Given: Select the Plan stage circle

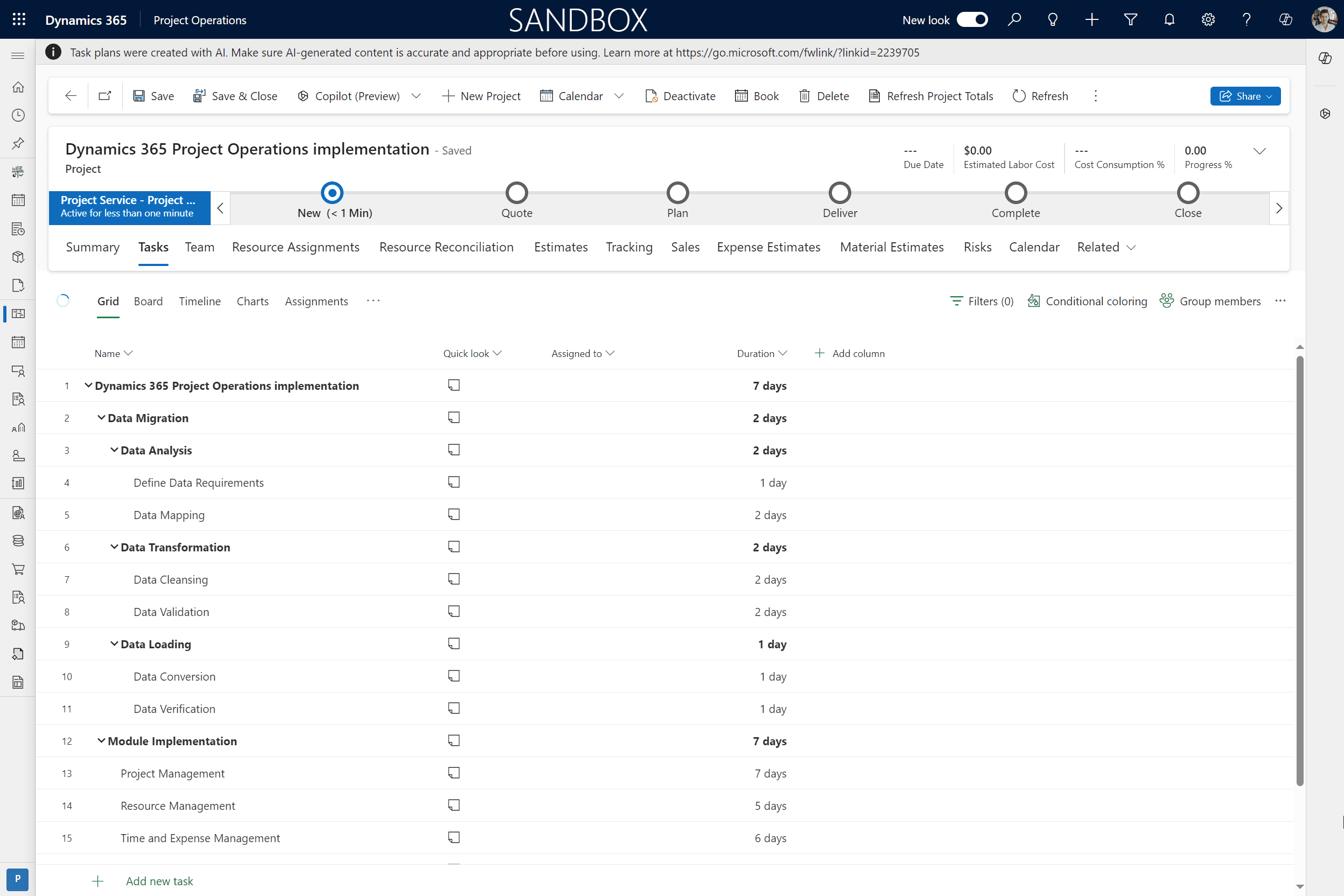Looking at the screenshot, I should (678, 193).
